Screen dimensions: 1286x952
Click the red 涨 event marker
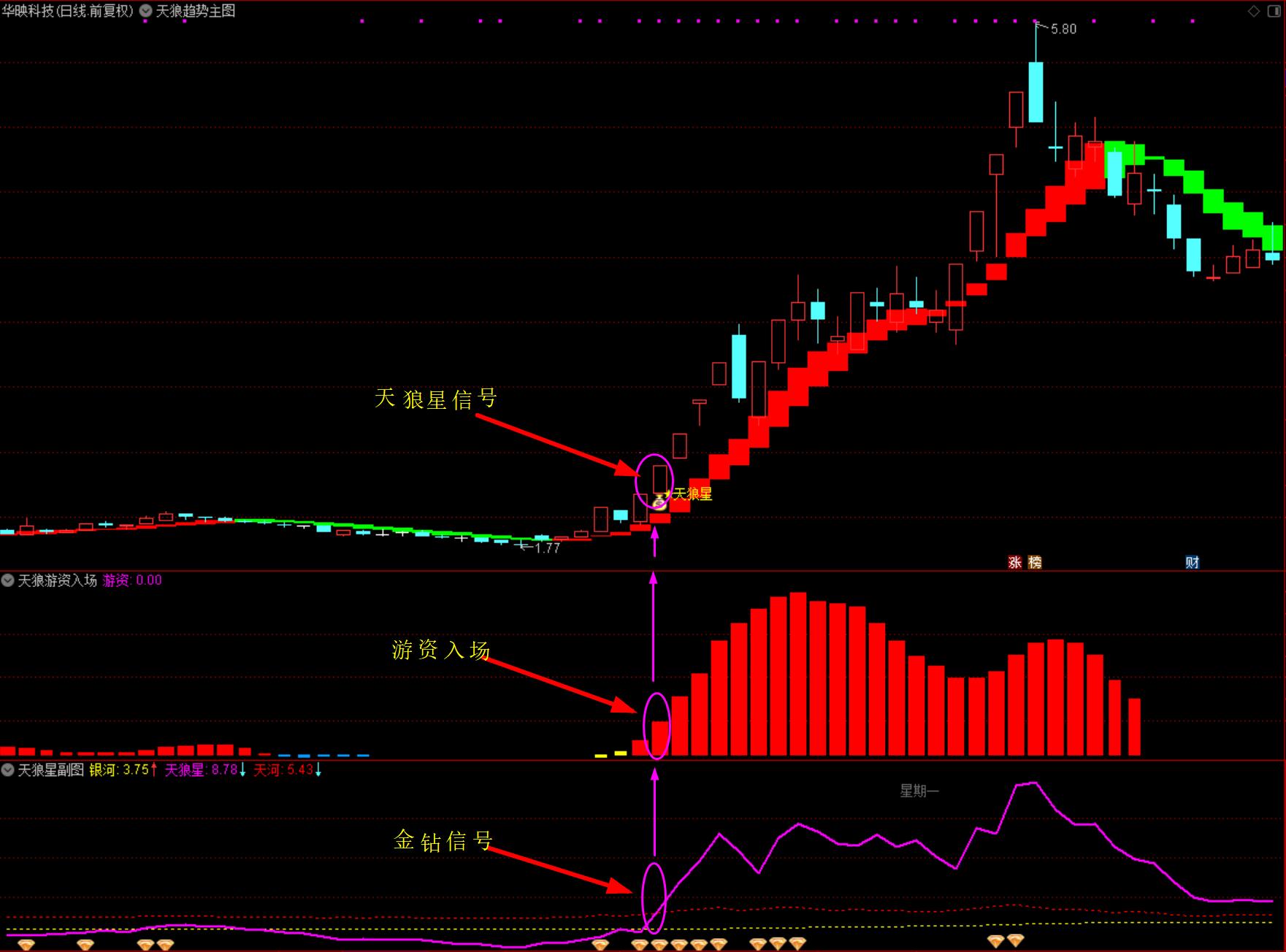(x=1014, y=562)
